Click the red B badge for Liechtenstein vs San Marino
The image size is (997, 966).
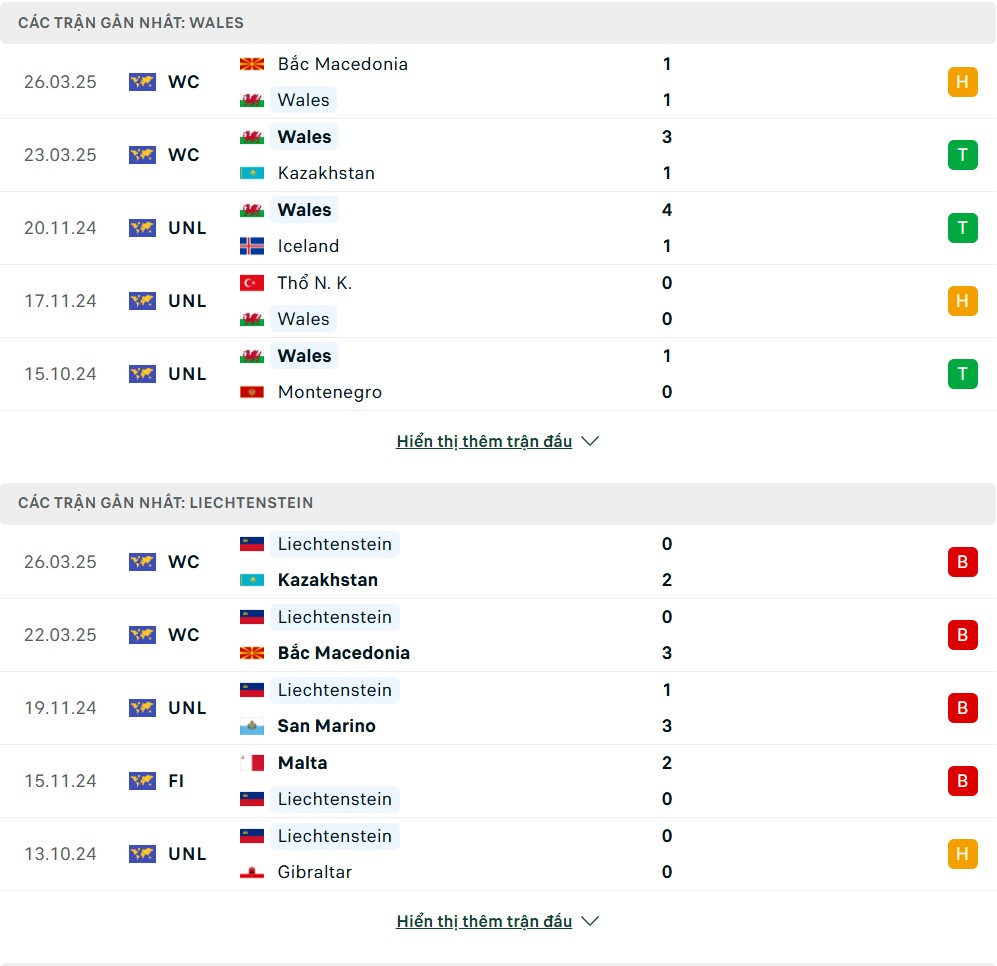(963, 708)
